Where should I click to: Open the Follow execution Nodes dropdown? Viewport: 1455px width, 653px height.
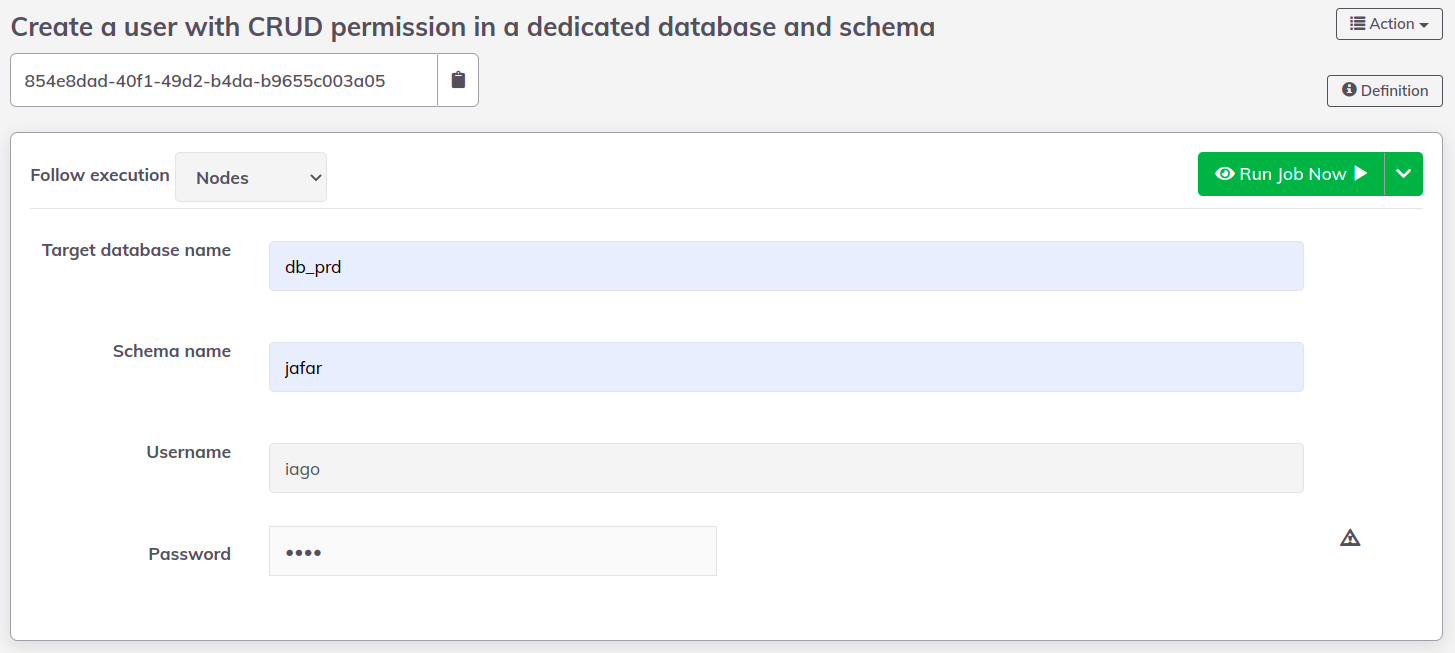pos(251,177)
